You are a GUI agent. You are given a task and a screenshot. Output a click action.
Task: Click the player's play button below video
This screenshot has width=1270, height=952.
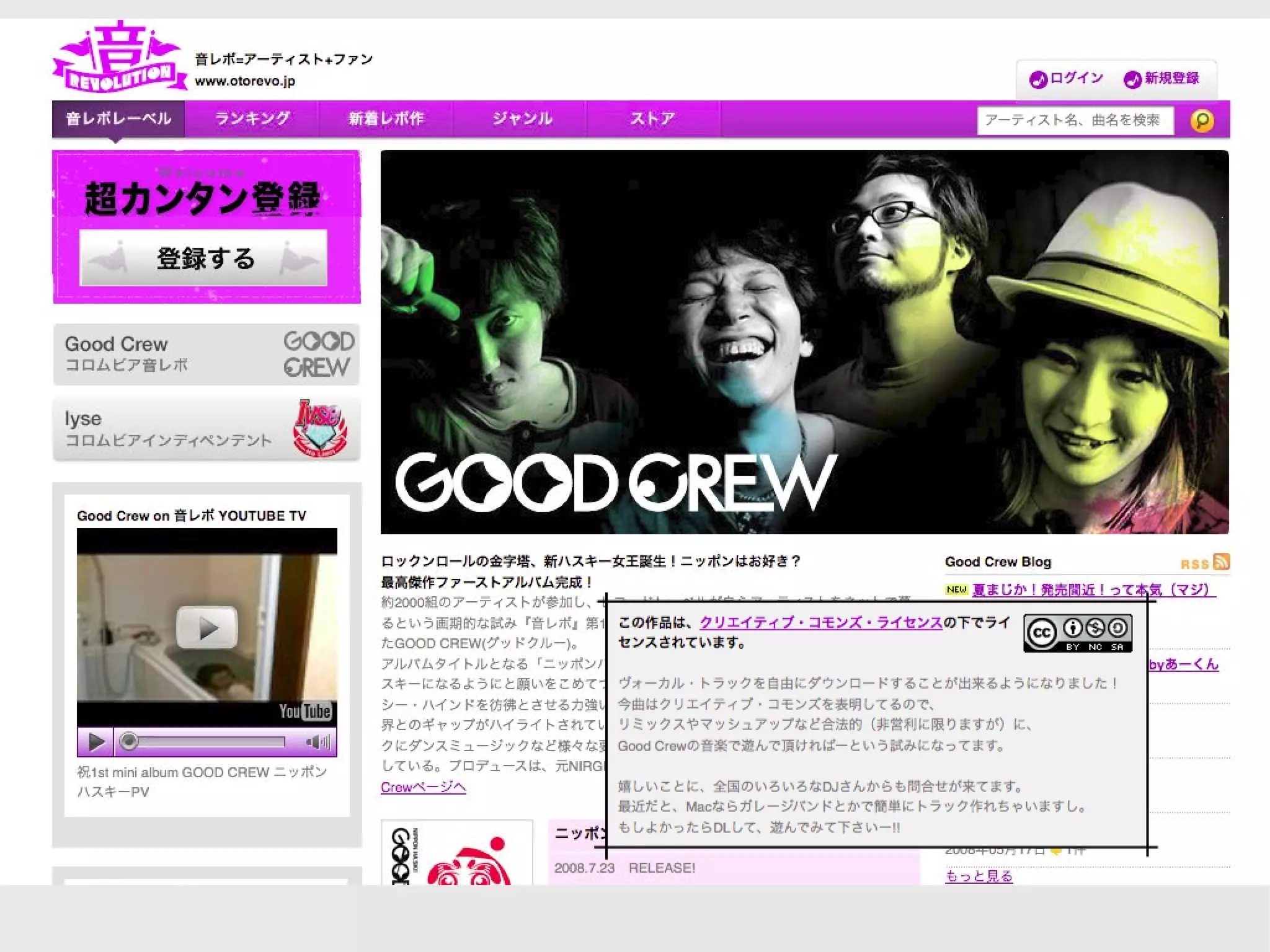click(x=96, y=741)
